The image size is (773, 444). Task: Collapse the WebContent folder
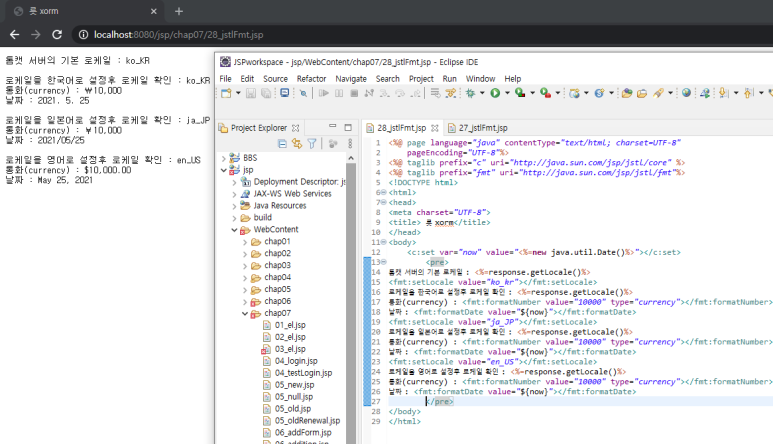(234, 229)
